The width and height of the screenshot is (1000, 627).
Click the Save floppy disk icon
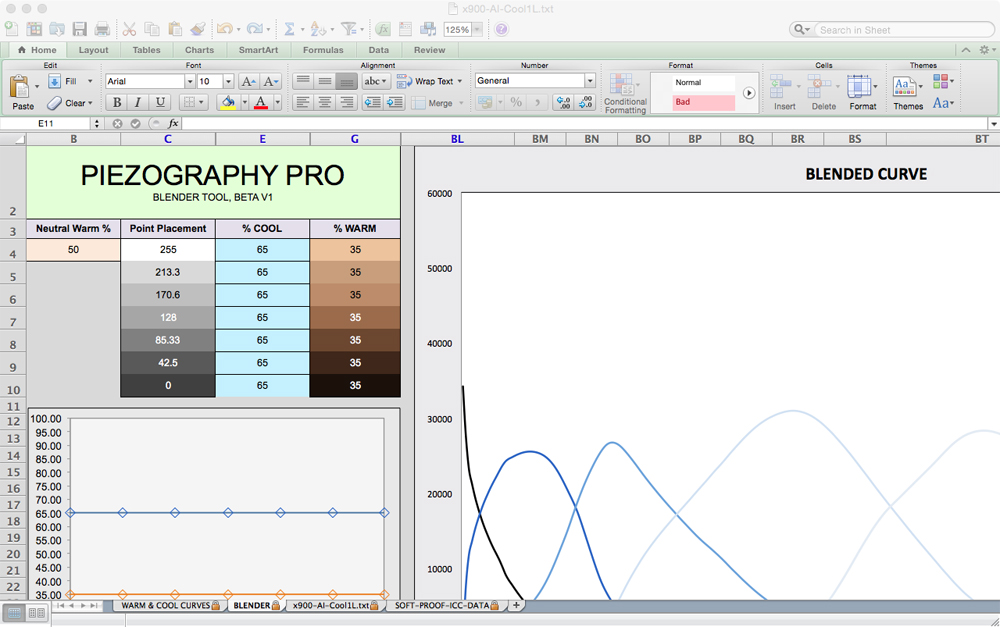[x=80, y=30]
